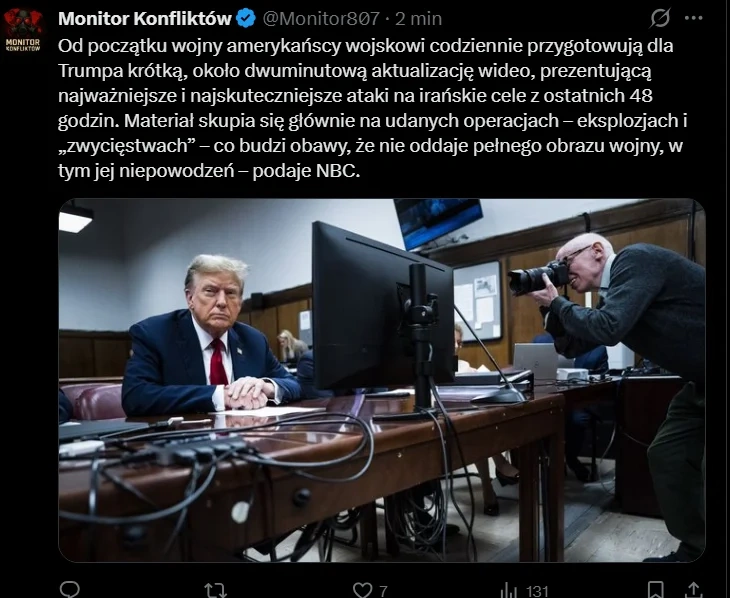Open view analytics bar chart icon
The width and height of the screenshot is (730, 598).
[x=508, y=591]
